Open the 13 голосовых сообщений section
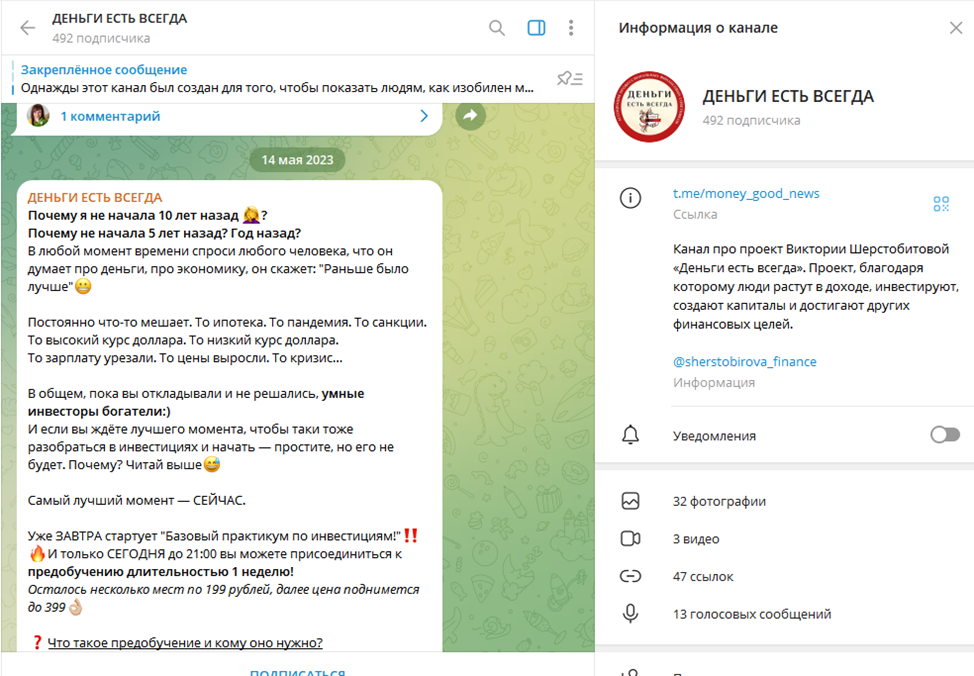The height and width of the screenshot is (676, 974). (x=784, y=614)
